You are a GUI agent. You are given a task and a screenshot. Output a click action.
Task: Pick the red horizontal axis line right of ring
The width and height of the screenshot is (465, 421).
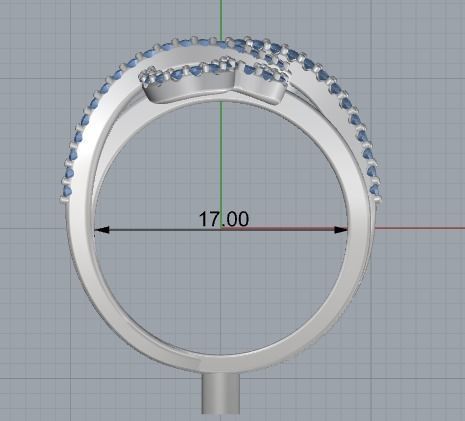tap(420, 228)
